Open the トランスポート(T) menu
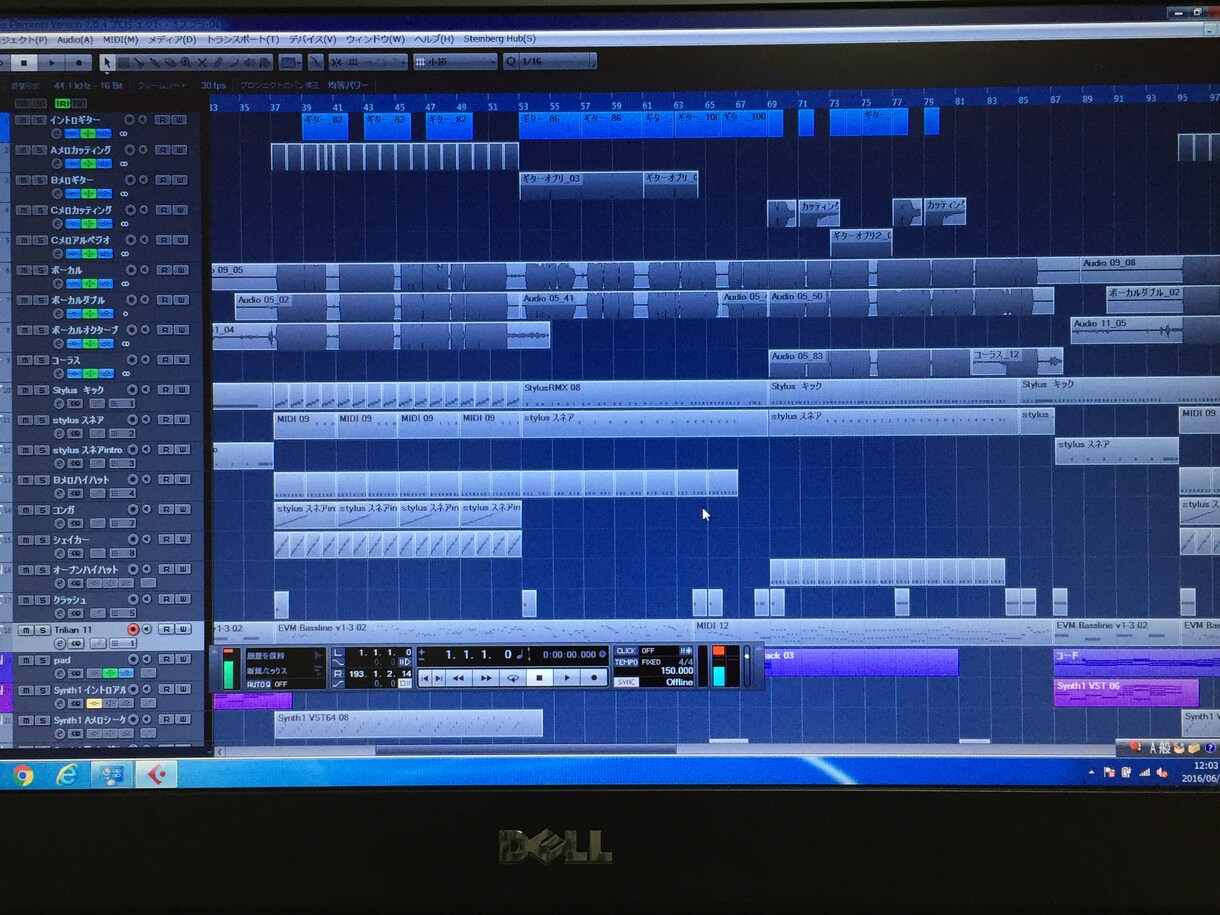Viewport: 1220px width, 915px height. (243, 40)
